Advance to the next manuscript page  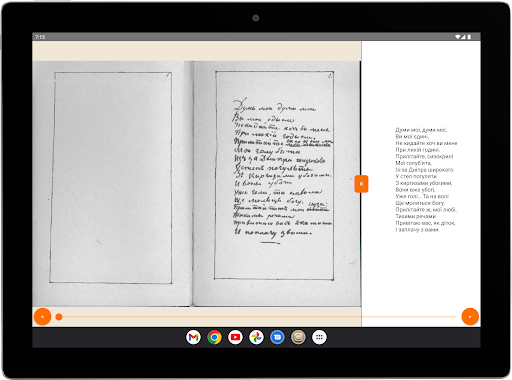click(470, 317)
